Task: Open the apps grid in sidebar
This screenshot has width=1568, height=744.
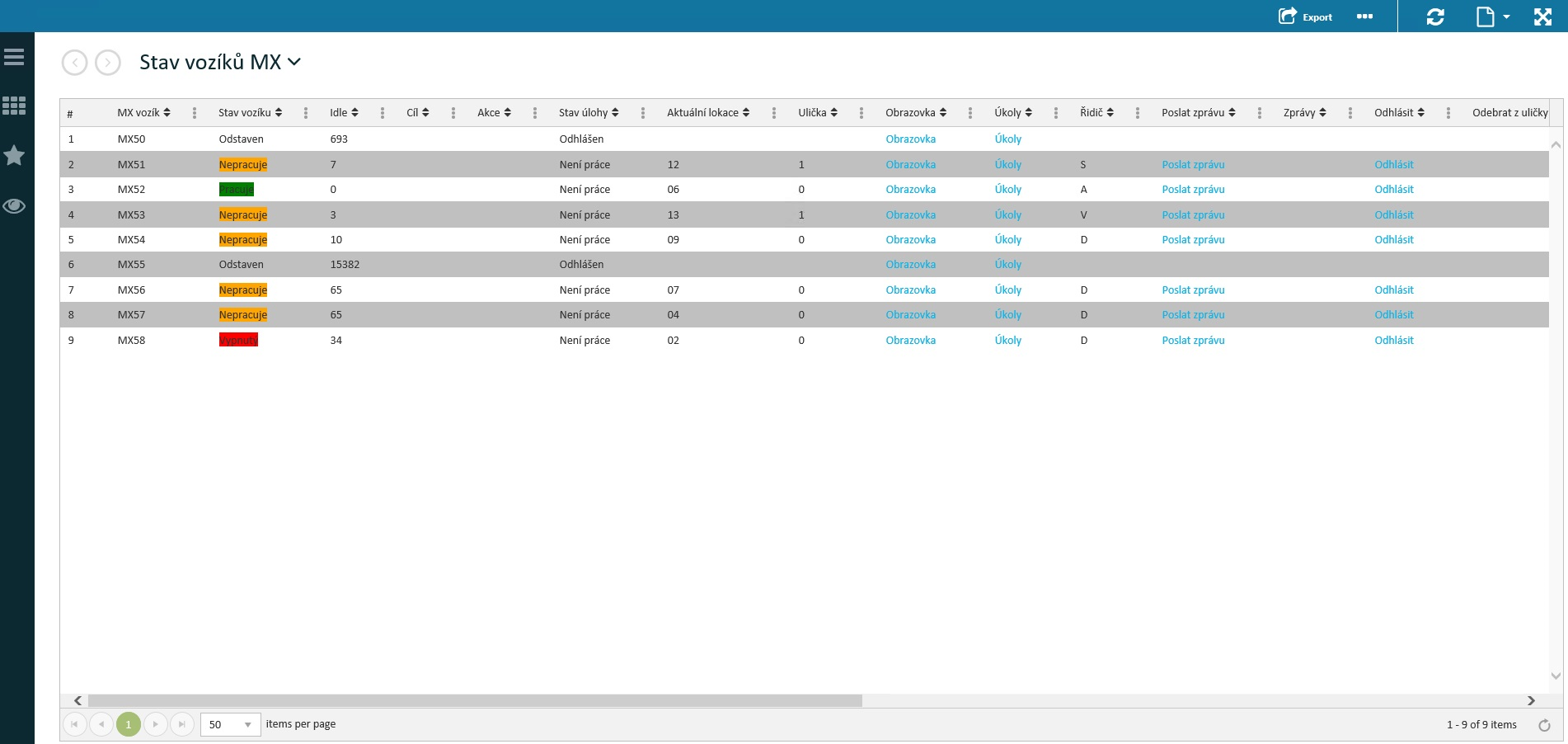Action: (x=14, y=106)
